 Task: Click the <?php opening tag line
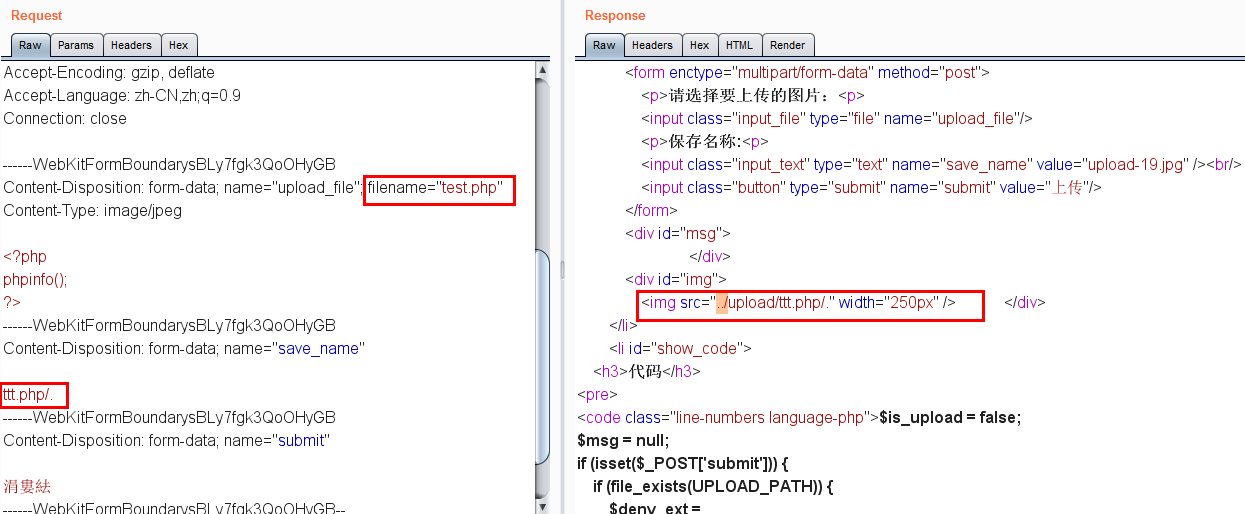[x=25, y=256]
